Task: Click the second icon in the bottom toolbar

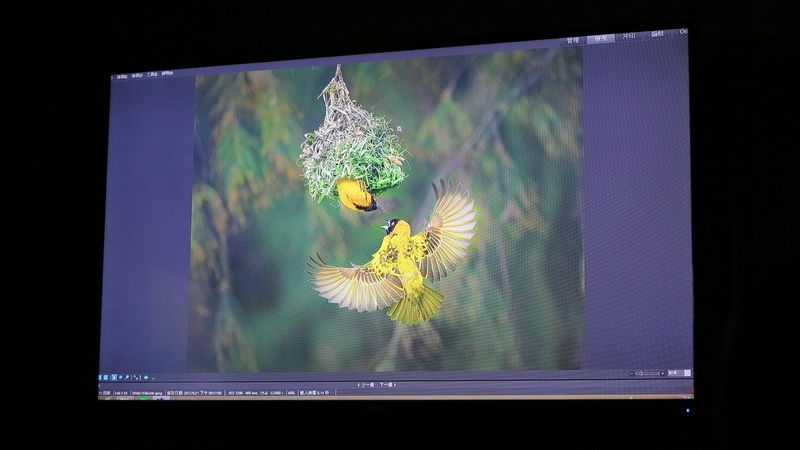Action: (106, 378)
